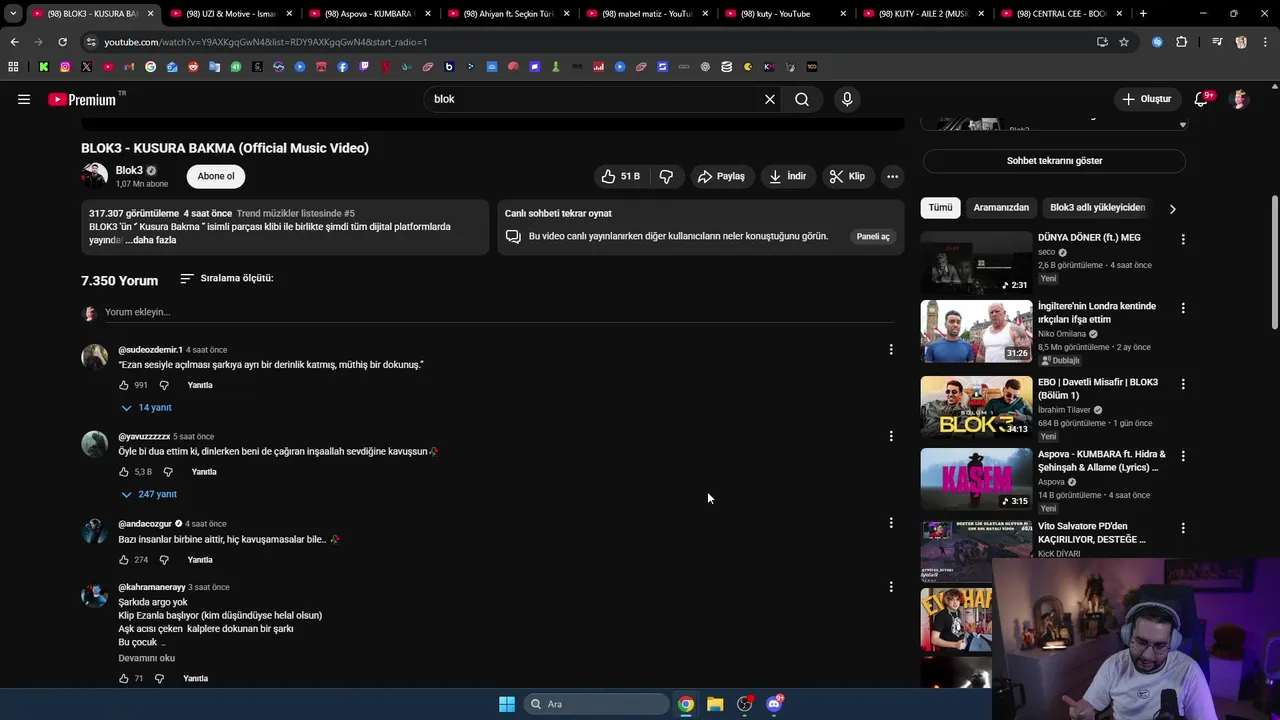Expand 247 yanıt replies
The image size is (1280, 720).
click(148, 495)
